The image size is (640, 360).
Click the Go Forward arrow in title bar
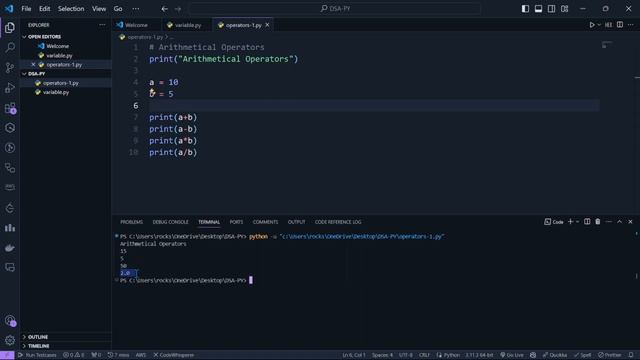pos(178,9)
